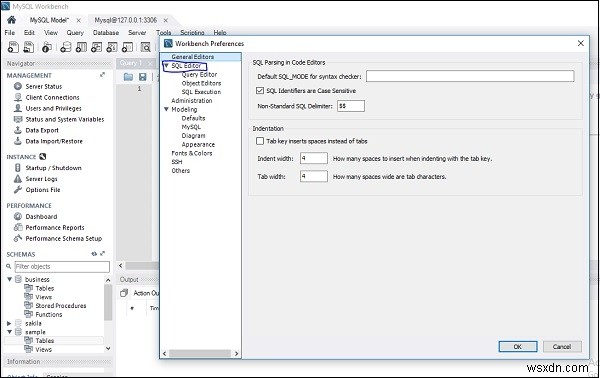Open the File menu
This screenshot has height=378, width=600.
[10, 33]
